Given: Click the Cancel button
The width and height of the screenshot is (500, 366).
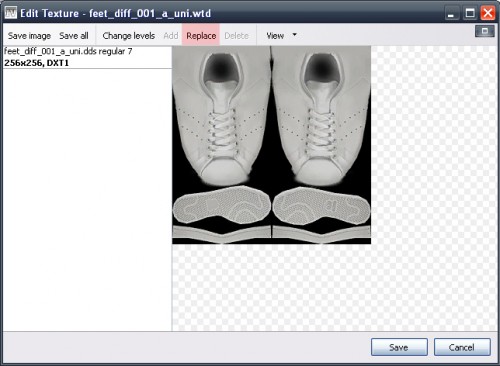Looking at the screenshot, I should click(462, 347).
